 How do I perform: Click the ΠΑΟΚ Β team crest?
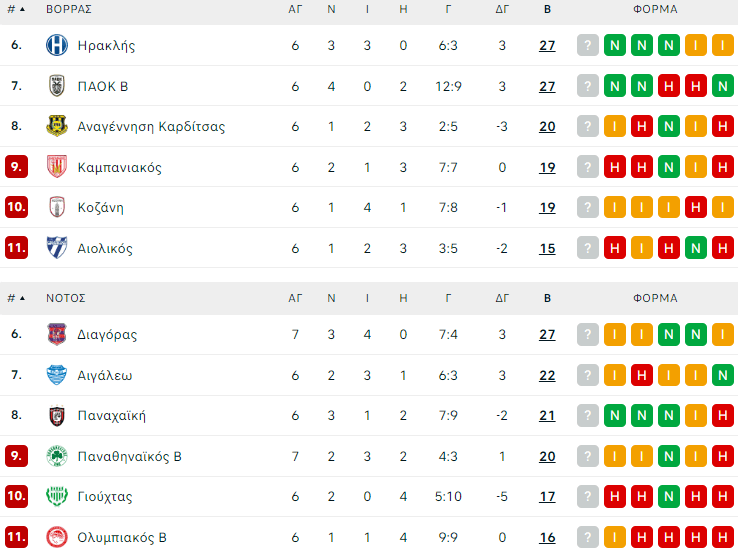tap(57, 86)
